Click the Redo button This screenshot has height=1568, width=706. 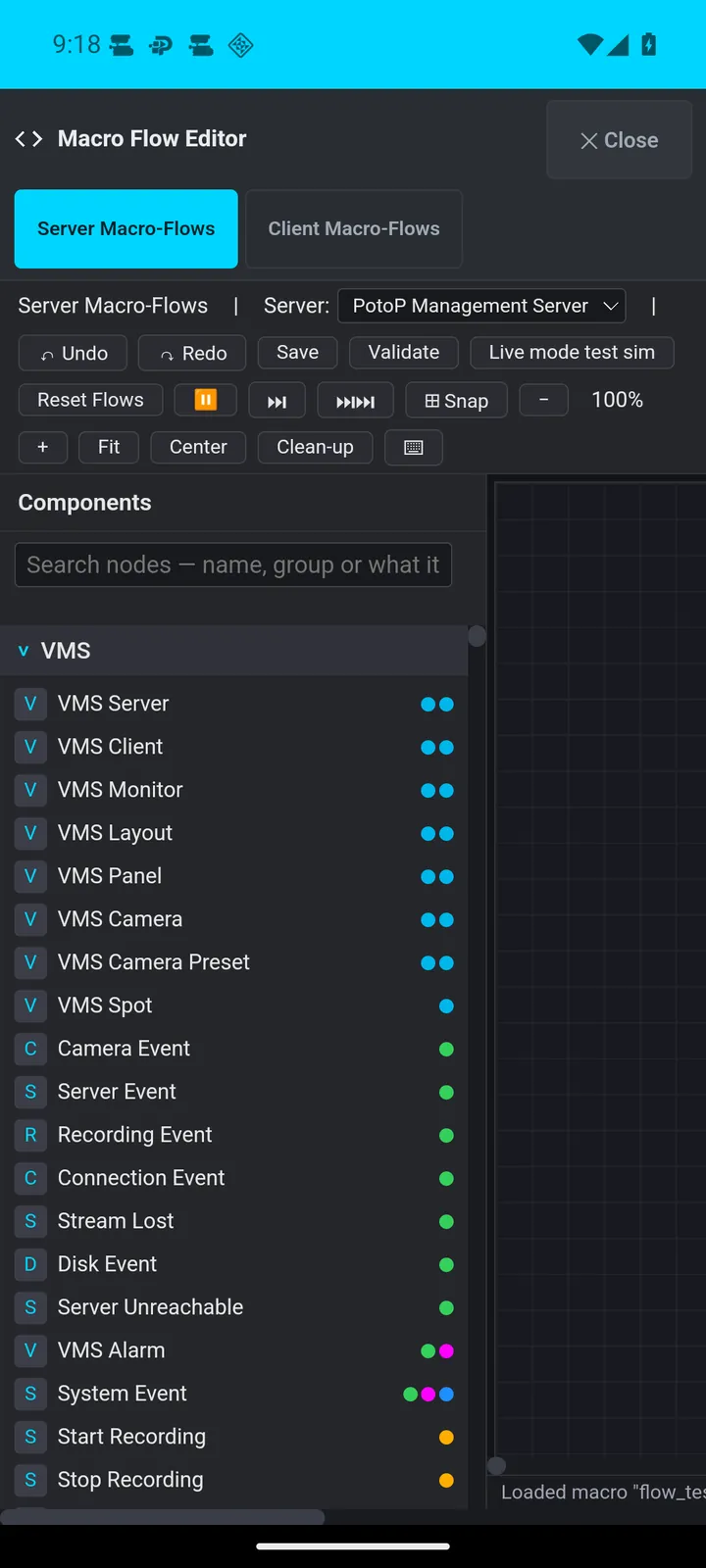point(192,354)
